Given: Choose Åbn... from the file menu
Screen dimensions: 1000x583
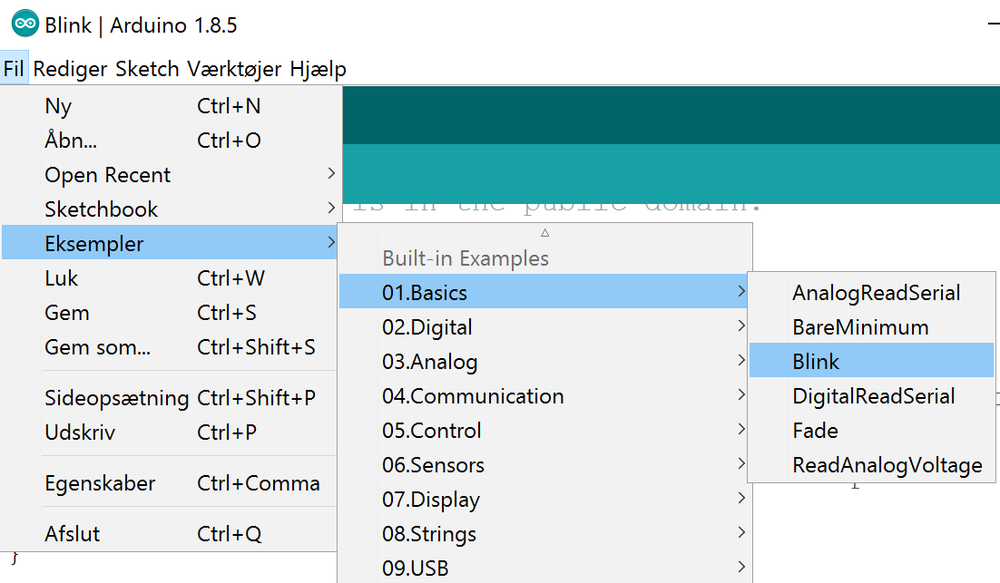Looking at the screenshot, I should [71, 141].
